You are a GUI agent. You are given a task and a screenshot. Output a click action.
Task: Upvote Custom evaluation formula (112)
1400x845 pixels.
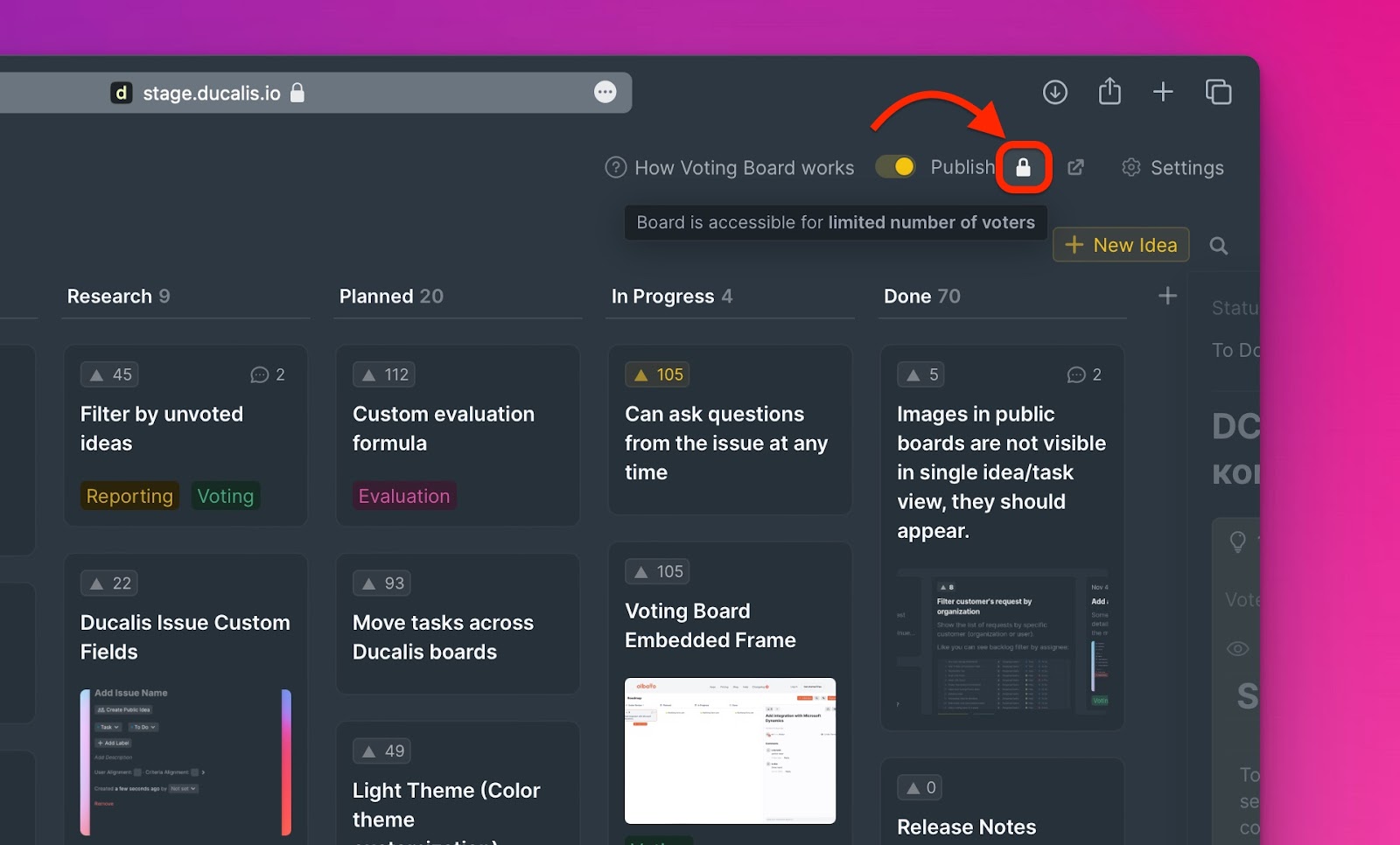(x=383, y=374)
